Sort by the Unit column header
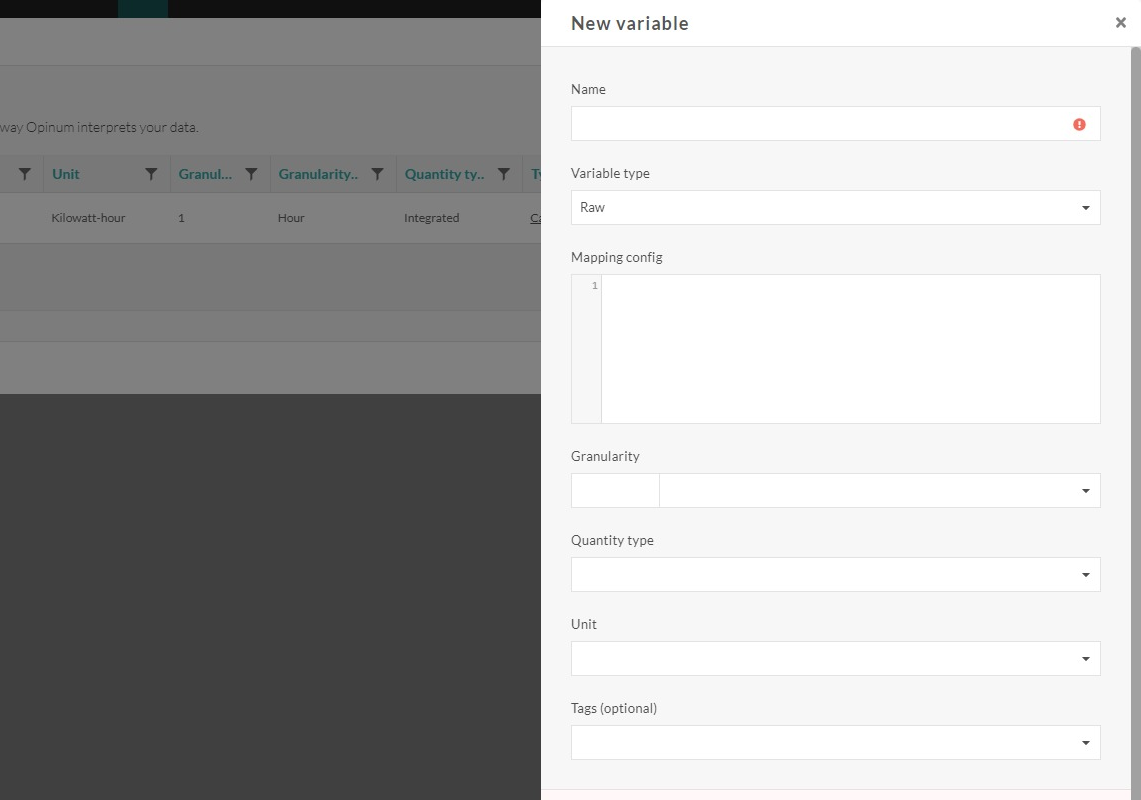The image size is (1141, 800). tap(66, 174)
